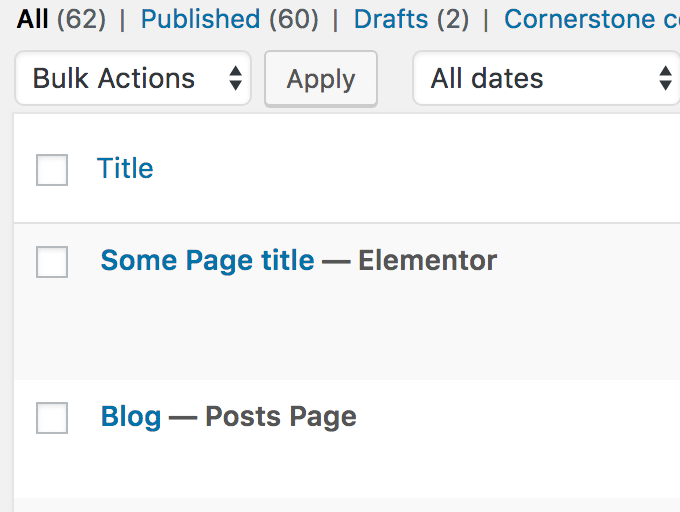This screenshot has width=680, height=512.
Task: Open the Bulk Actions dropdown
Action: pyautogui.click(x=133, y=78)
